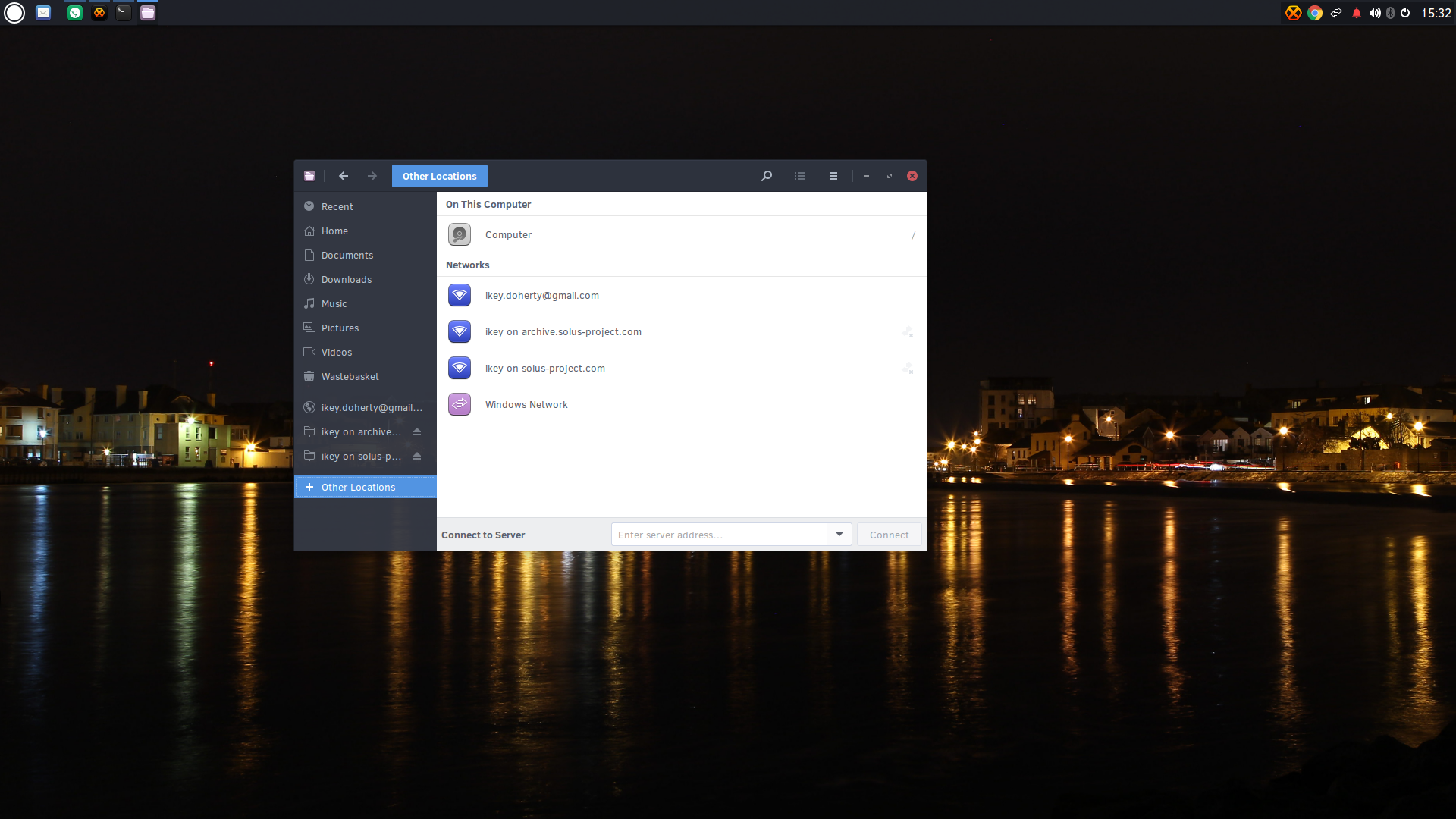This screenshot has width=1456, height=819.
Task: Open the power menu icon
Action: (x=1405, y=13)
